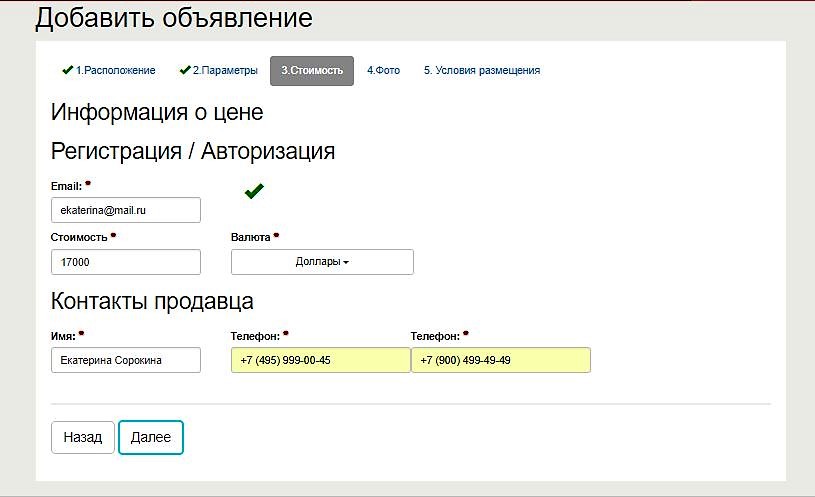Click the Стоимость field label

tap(79, 237)
